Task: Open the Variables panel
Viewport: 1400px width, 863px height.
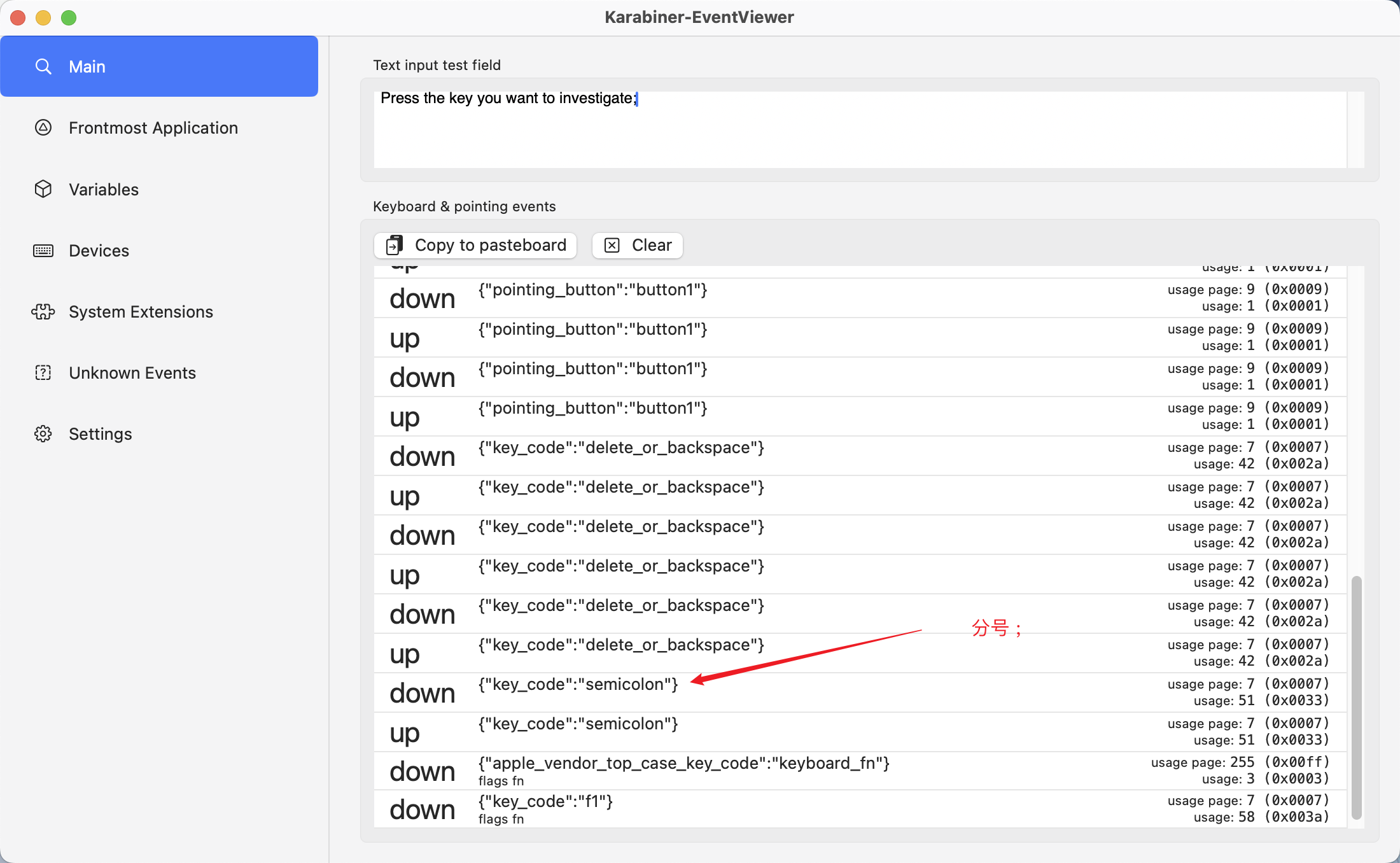Action: click(104, 189)
